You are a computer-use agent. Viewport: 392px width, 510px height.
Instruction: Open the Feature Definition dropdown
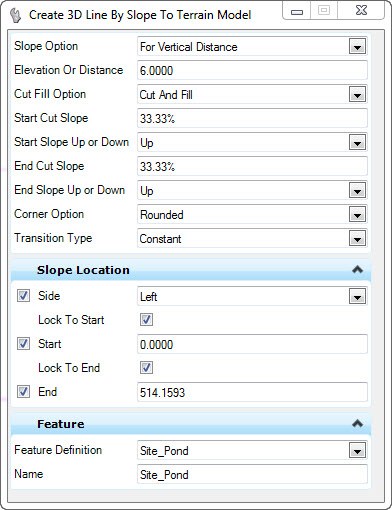[x=357, y=451]
